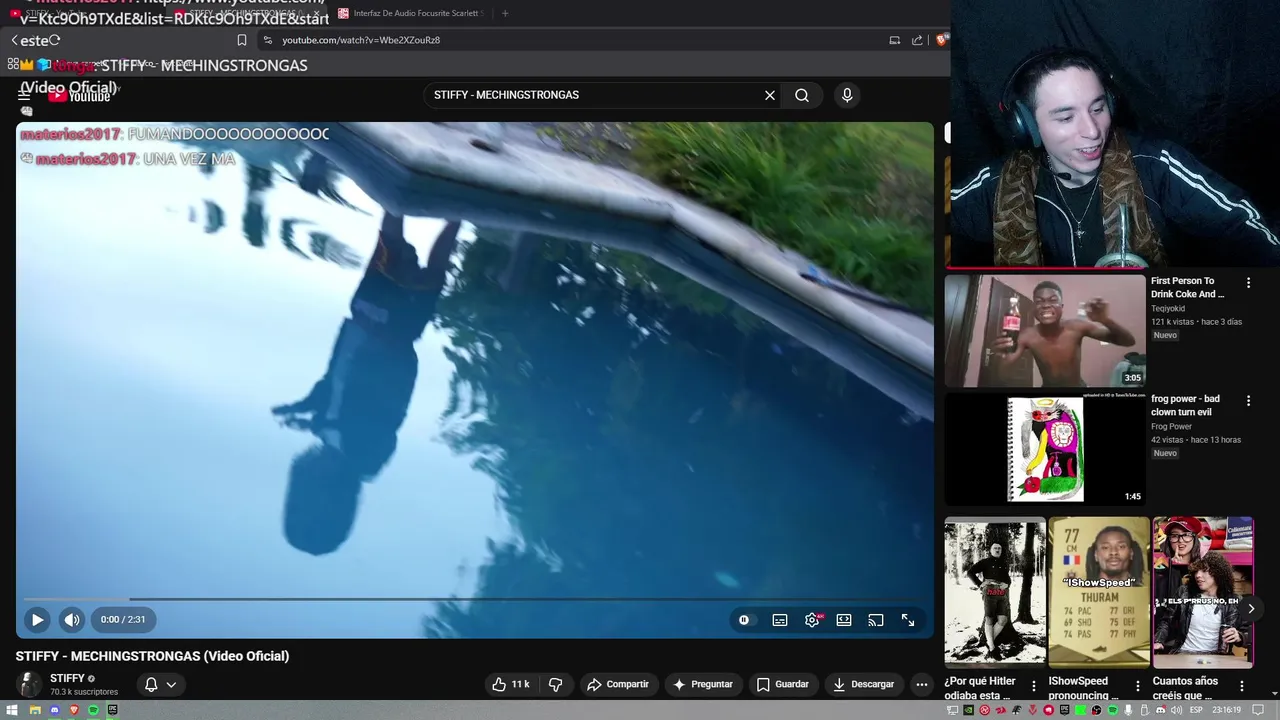The height and width of the screenshot is (720, 1280).
Task: Click the Preguntar button
Action: click(x=703, y=684)
